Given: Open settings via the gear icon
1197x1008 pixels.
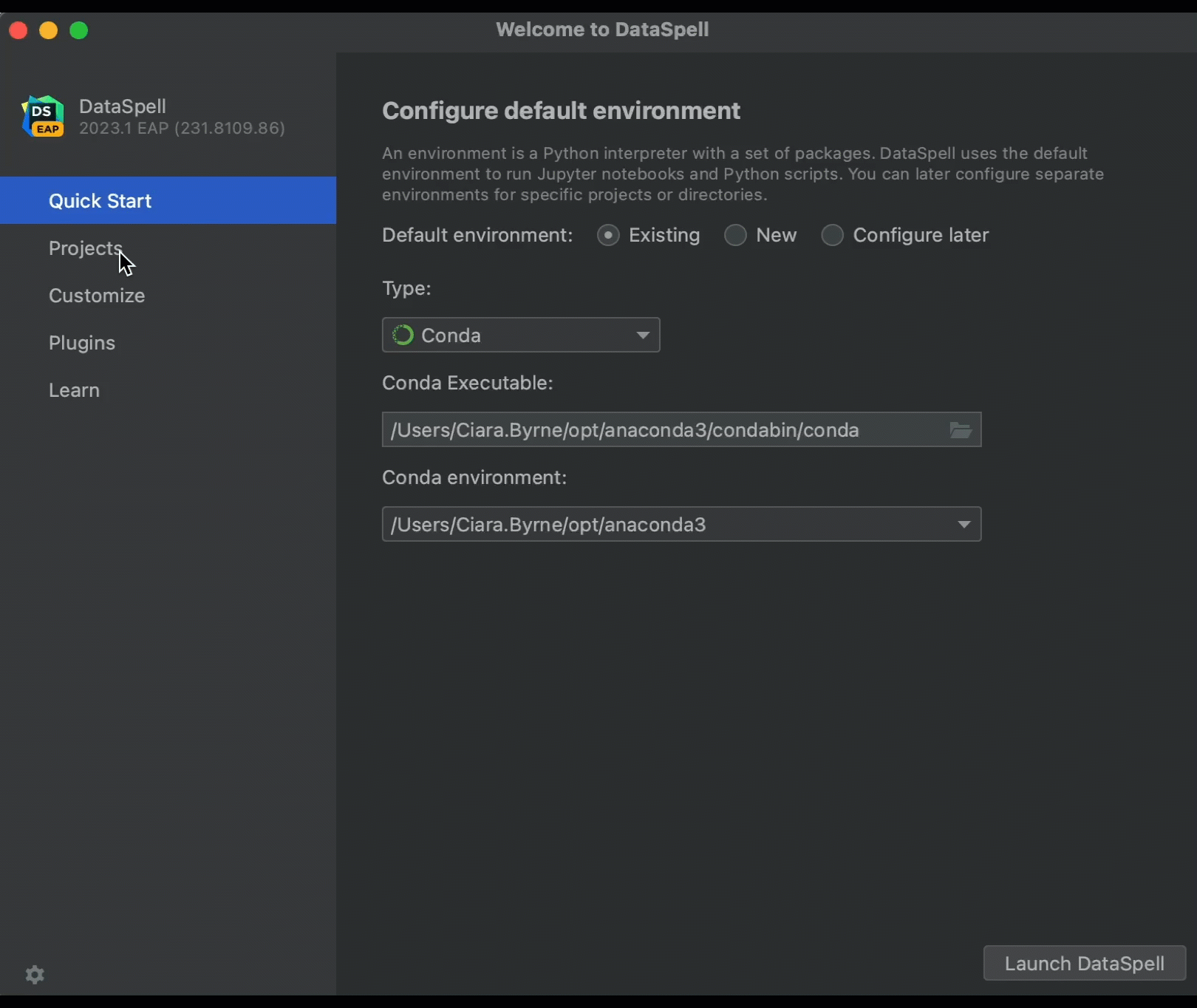Looking at the screenshot, I should [35, 975].
